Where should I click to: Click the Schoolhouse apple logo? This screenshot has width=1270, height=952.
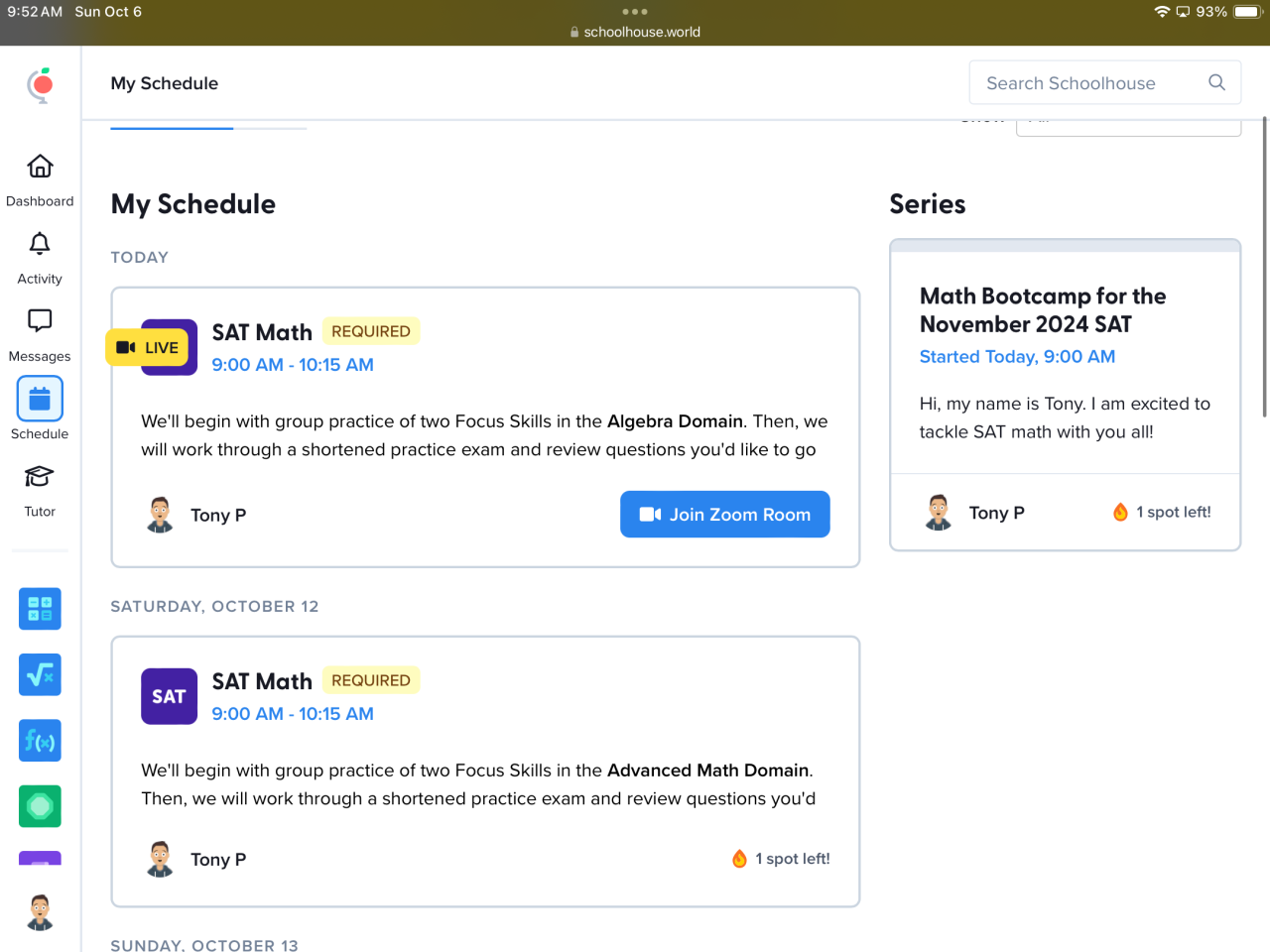(40, 85)
